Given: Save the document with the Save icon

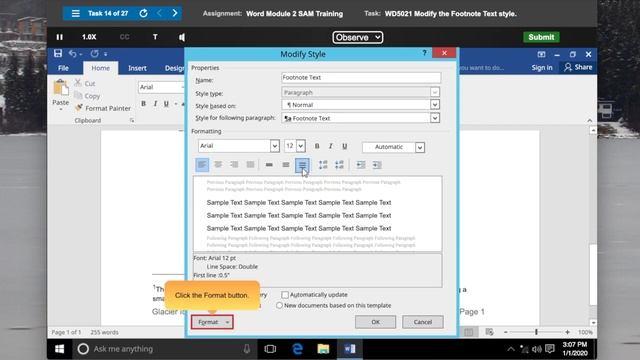Looking at the screenshot, I should (x=58, y=53).
